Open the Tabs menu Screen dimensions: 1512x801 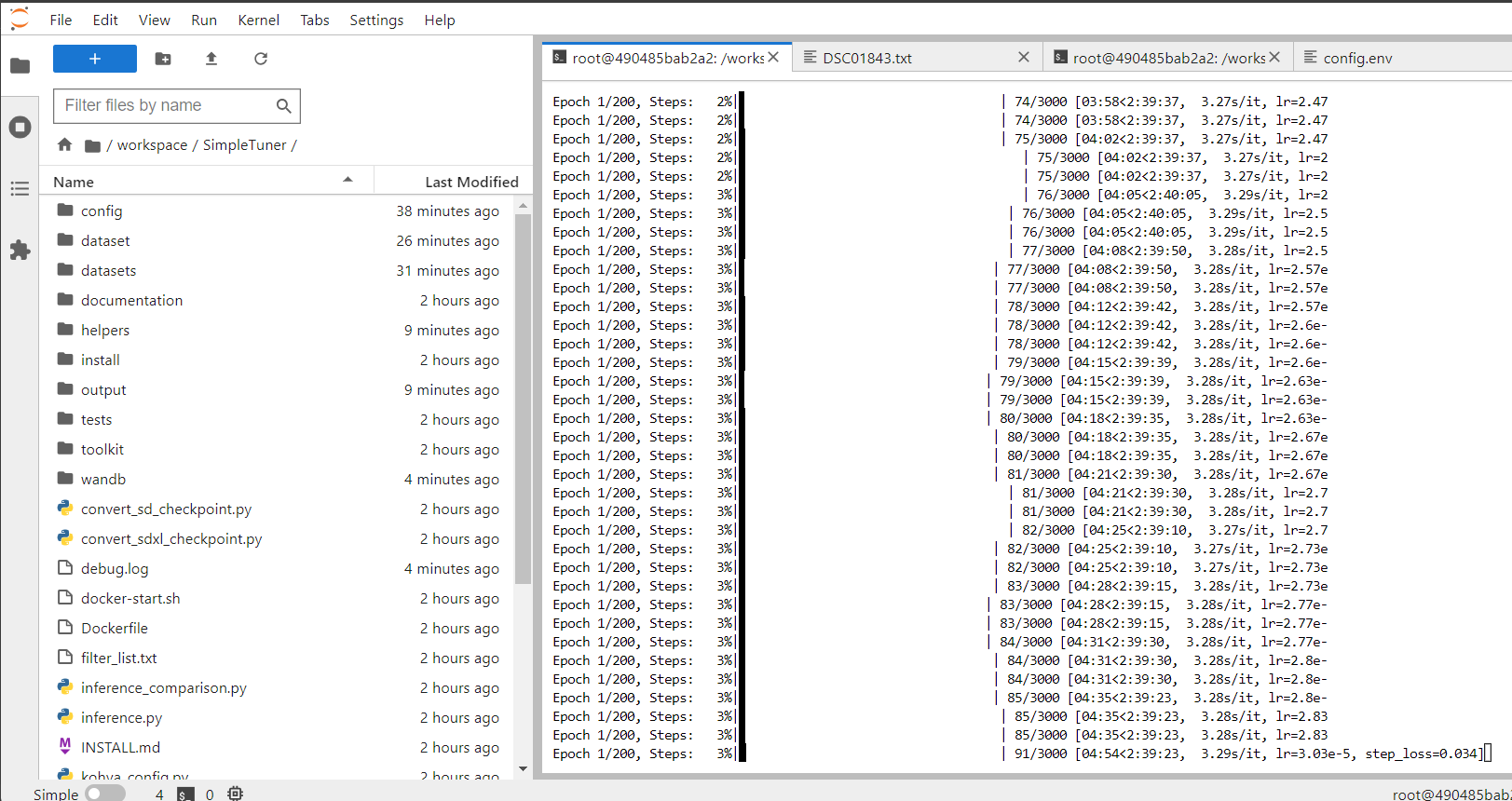point(315,20)
